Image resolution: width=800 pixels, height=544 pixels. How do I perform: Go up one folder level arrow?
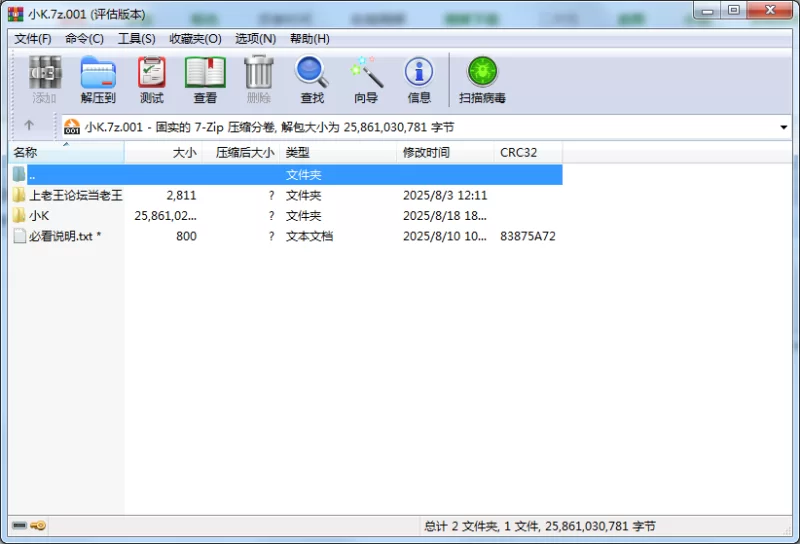click(29, 126)
